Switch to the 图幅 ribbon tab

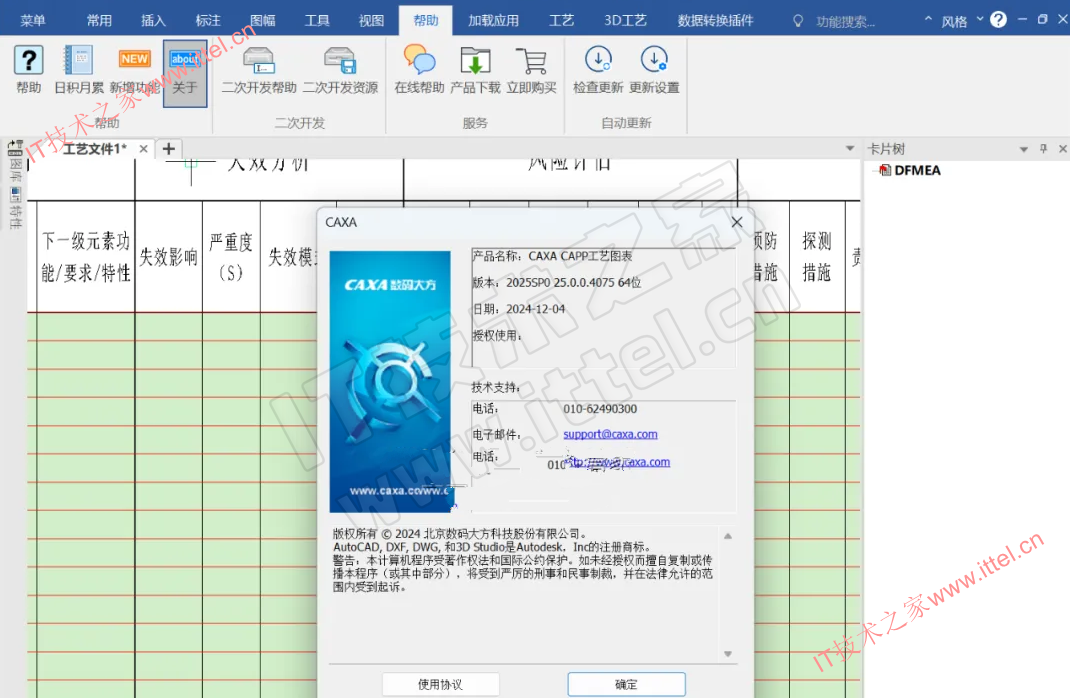263,20
